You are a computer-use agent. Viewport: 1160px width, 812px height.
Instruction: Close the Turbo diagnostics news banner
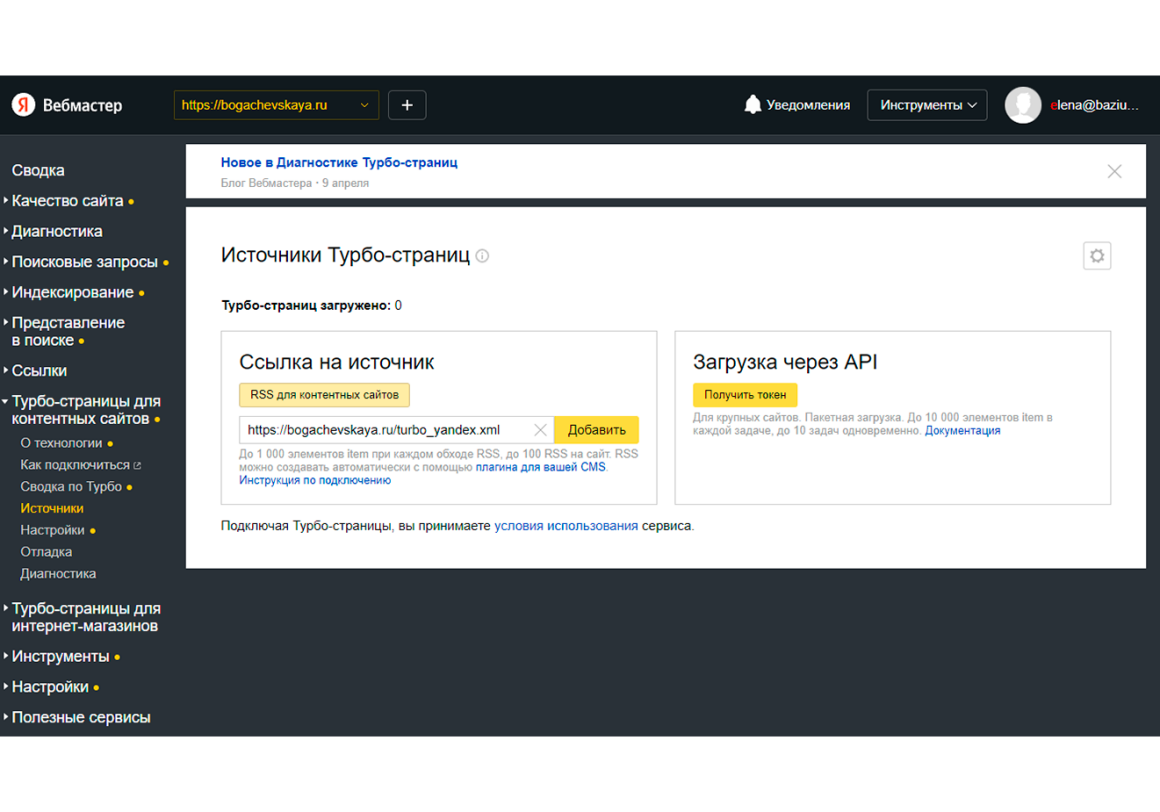tap(1114, 172)
